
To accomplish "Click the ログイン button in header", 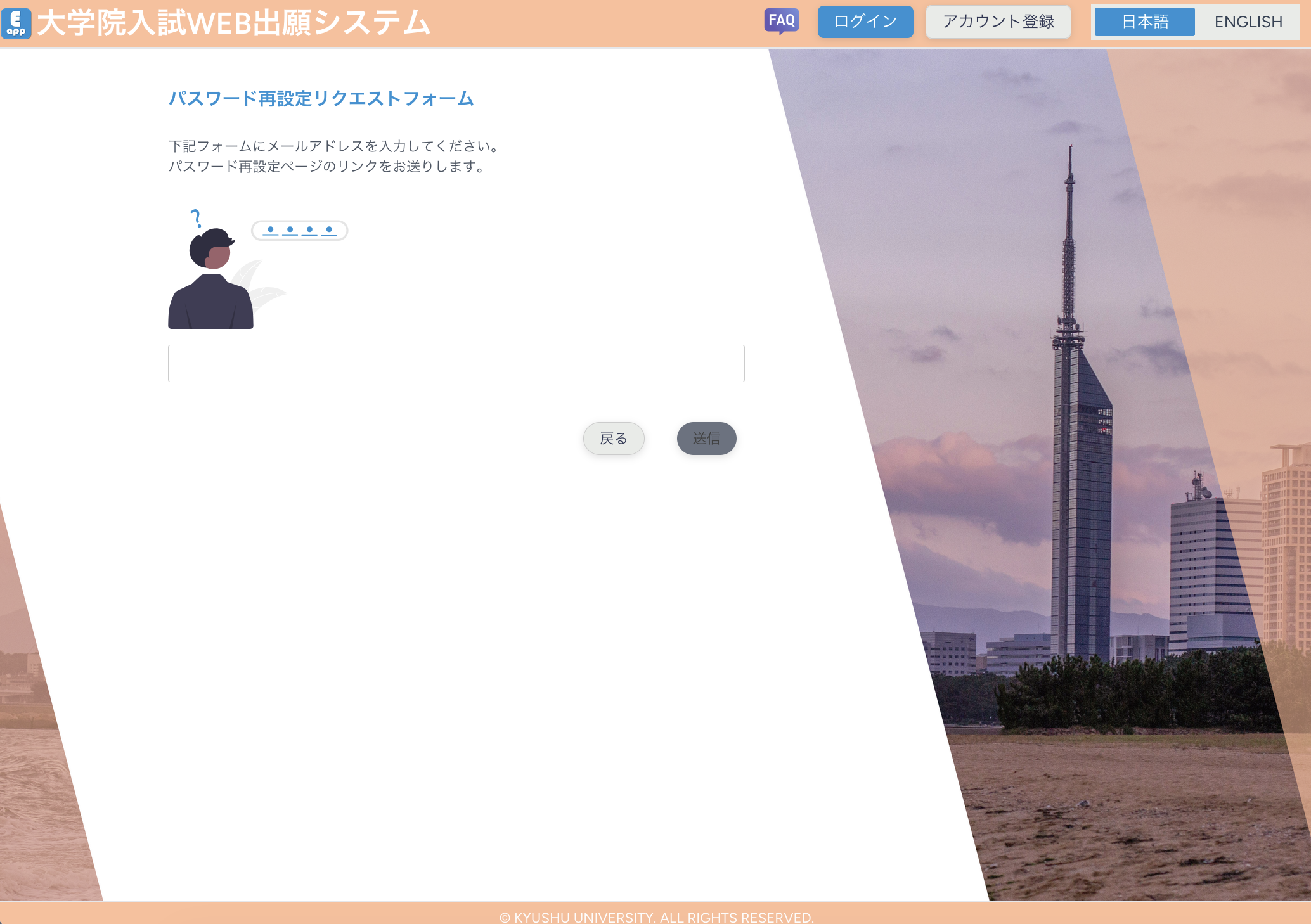I will coord(865,22).
